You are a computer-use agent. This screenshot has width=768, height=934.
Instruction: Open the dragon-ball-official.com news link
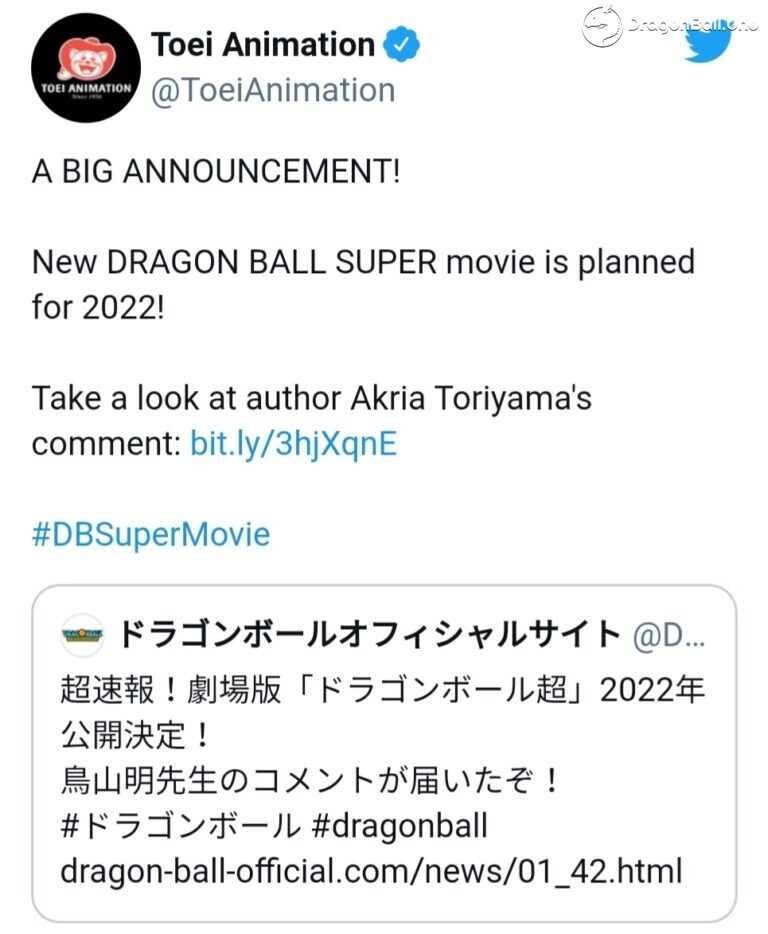(371, 871)
